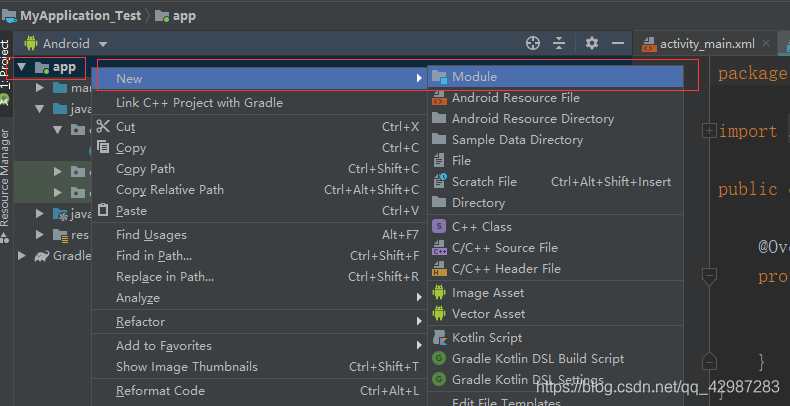Image resolution: width=790 pixels, height=406 pixels.
Task: Select Replace in Path... menu item
Action: click(259, 277)
